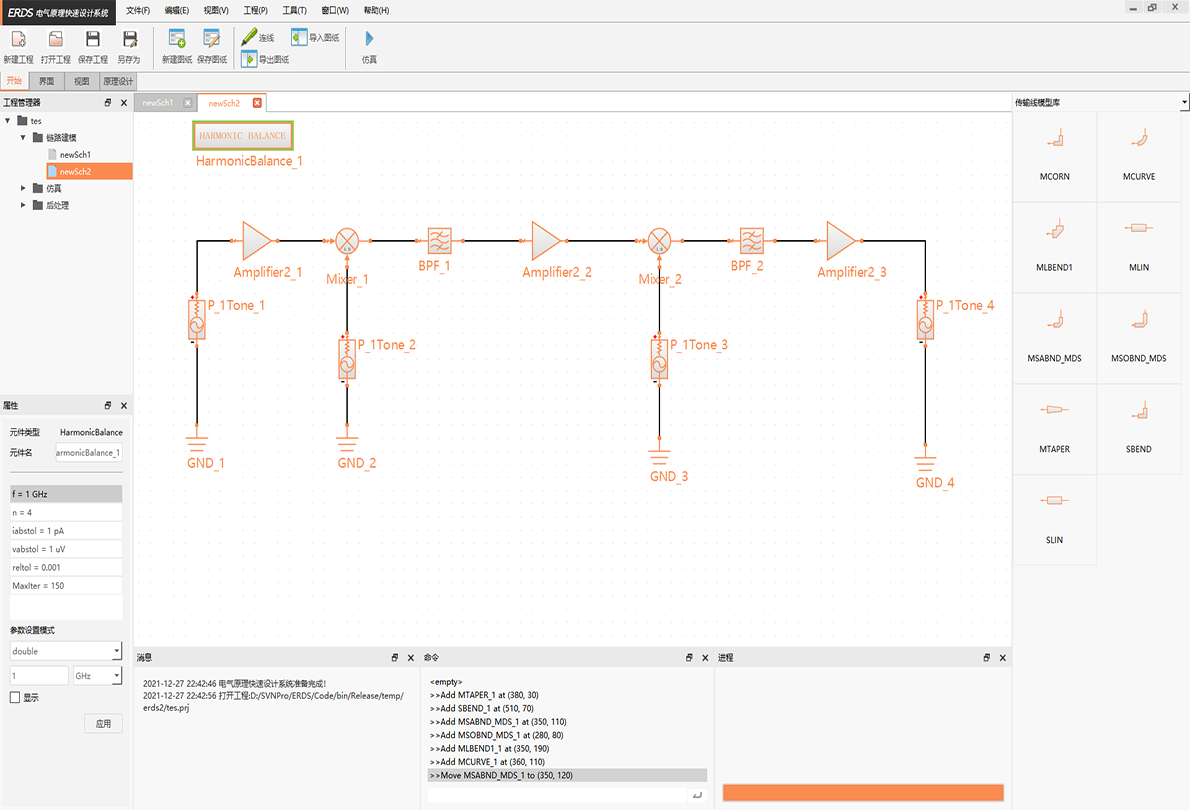
Task: Select the HARMONIC BALANCE block
Action: coord(243,136)
